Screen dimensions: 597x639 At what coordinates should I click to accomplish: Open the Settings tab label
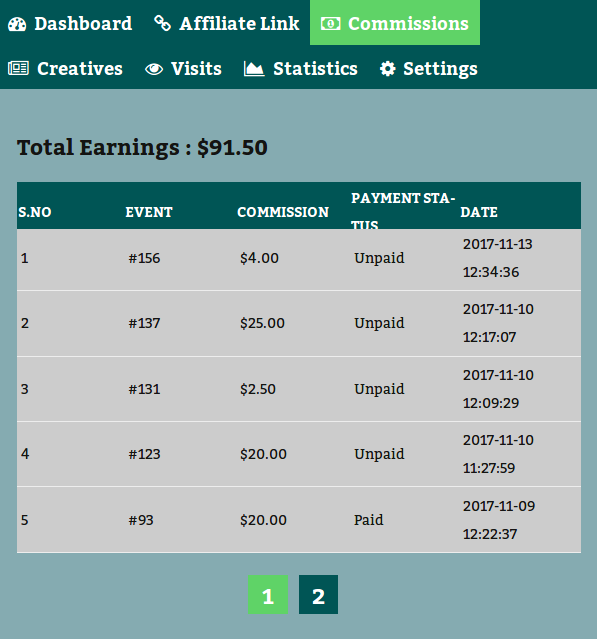tap(440, 69)
